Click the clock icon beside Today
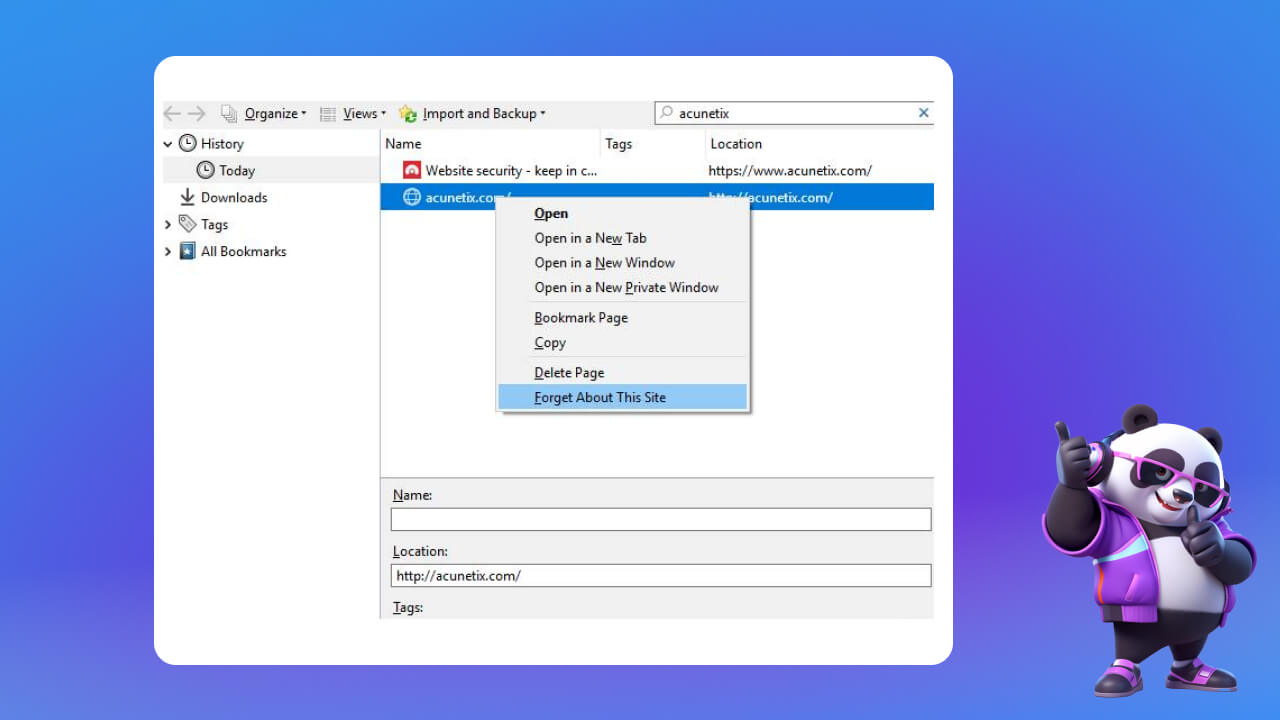Viewport: 1280px width, 720px height. tap(205, 170)
